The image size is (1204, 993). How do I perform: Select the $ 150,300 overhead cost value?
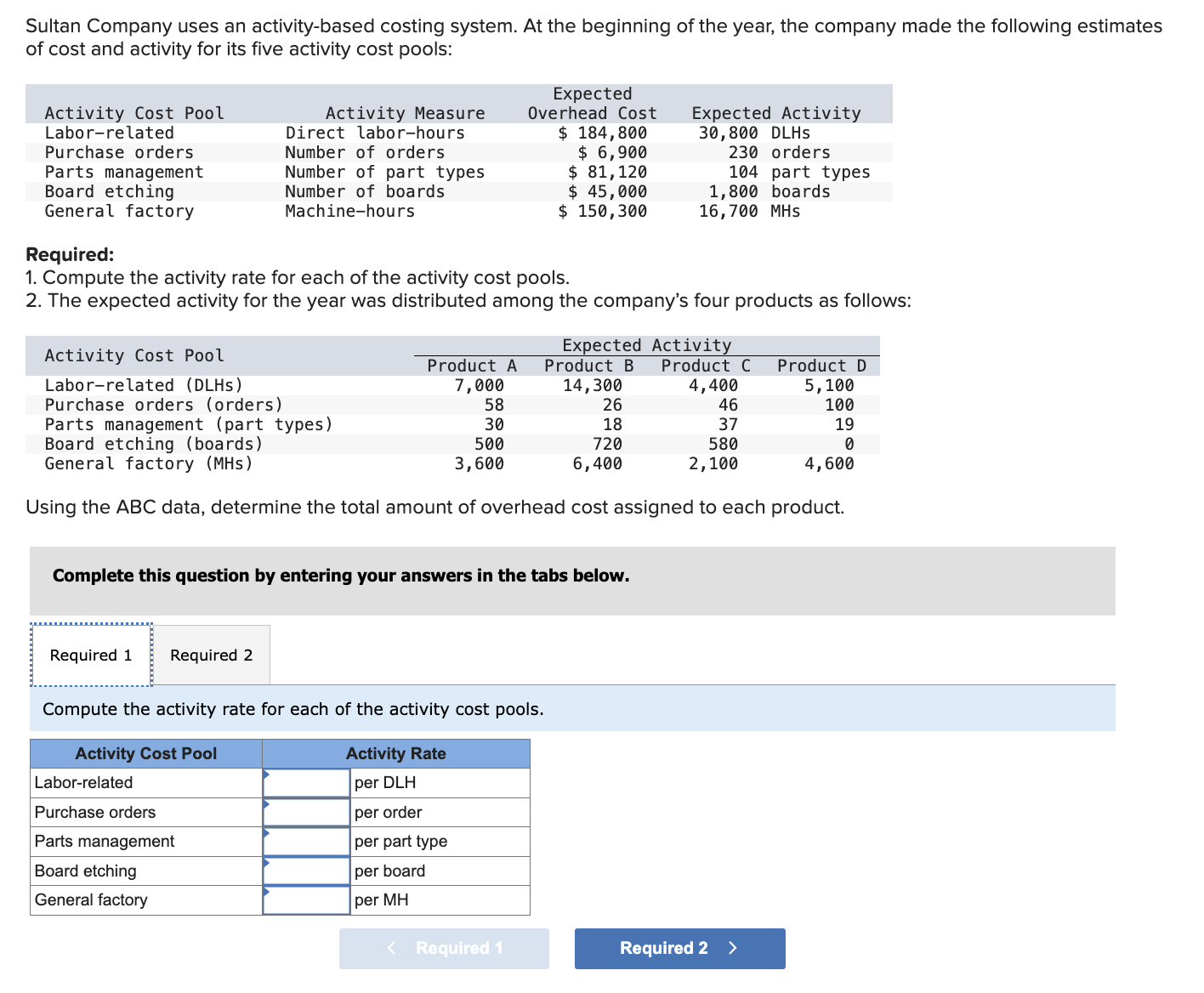(x=603, y=211)
